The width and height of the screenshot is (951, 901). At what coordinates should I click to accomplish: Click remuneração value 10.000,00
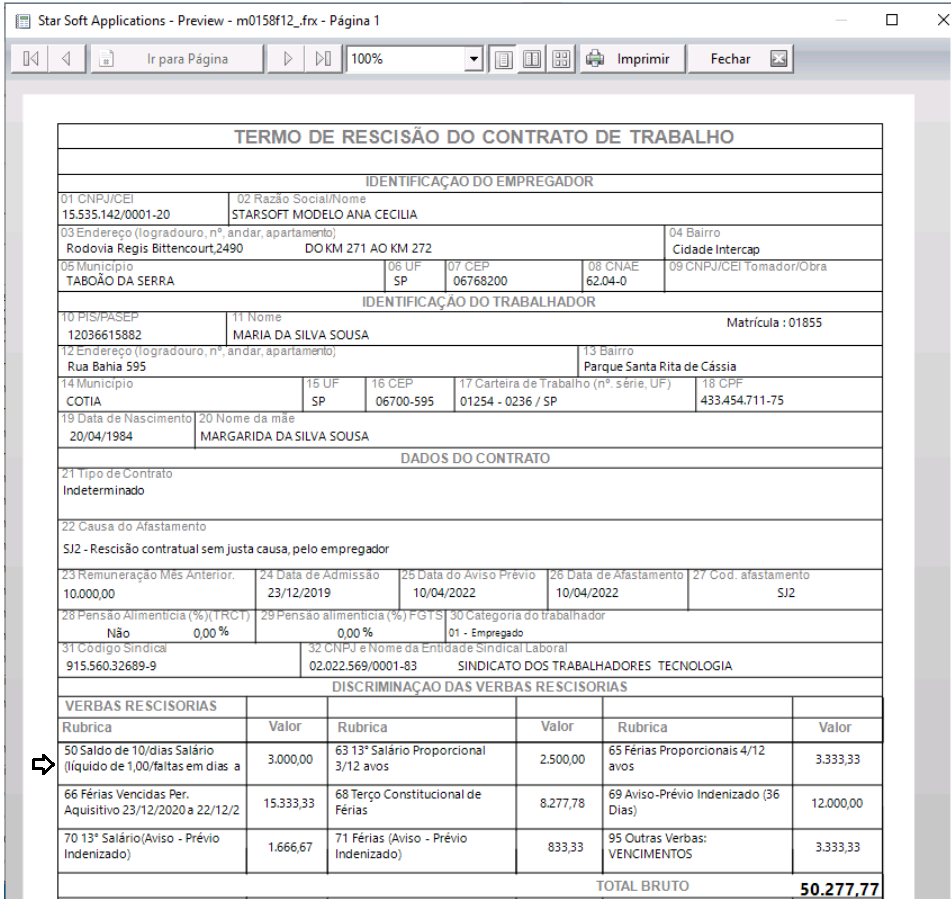(x=89, y=594)
